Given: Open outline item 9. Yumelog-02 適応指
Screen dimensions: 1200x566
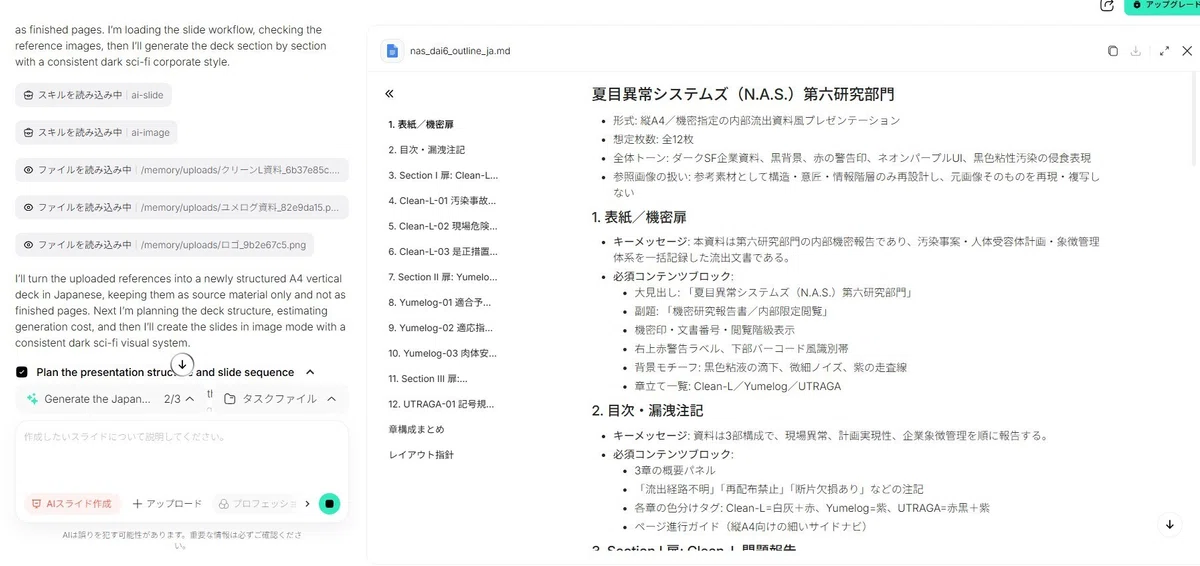Looking at the screenshot, I should 443,327.
